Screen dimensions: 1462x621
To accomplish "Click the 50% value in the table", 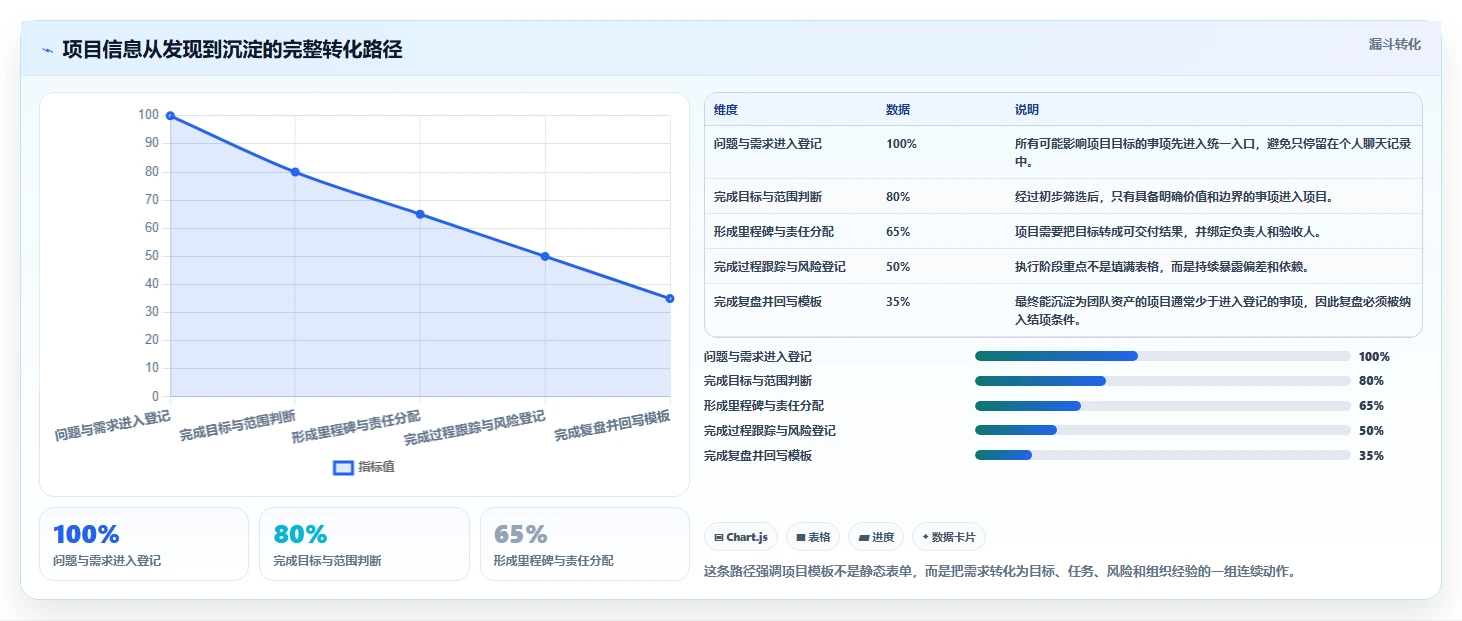I will click(898, 267).
